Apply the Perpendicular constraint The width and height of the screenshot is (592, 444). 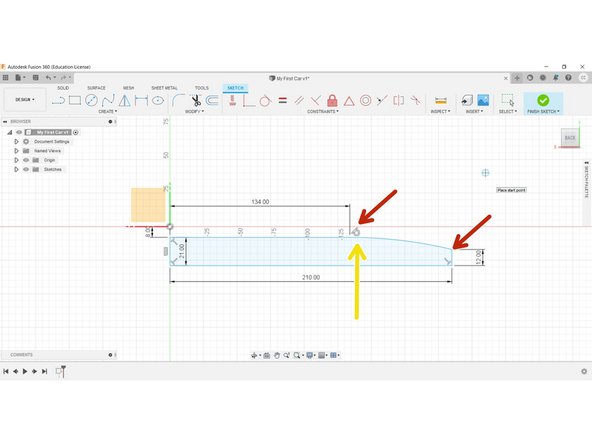316,100
